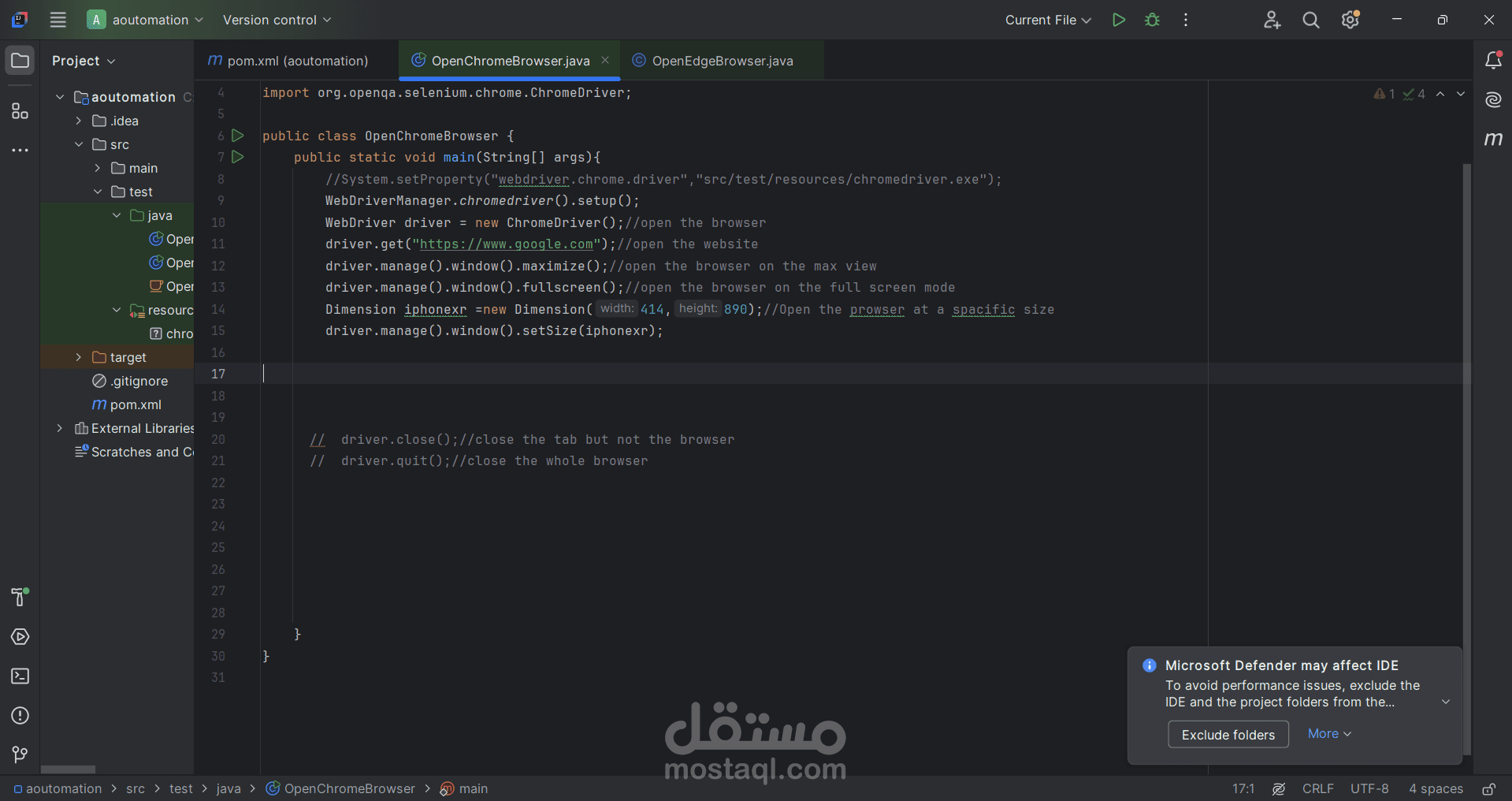The image size is (1512, 801).
Task: Open 4 spaces indent settings
Action: pyautogui.click(x=1436, y=788)
